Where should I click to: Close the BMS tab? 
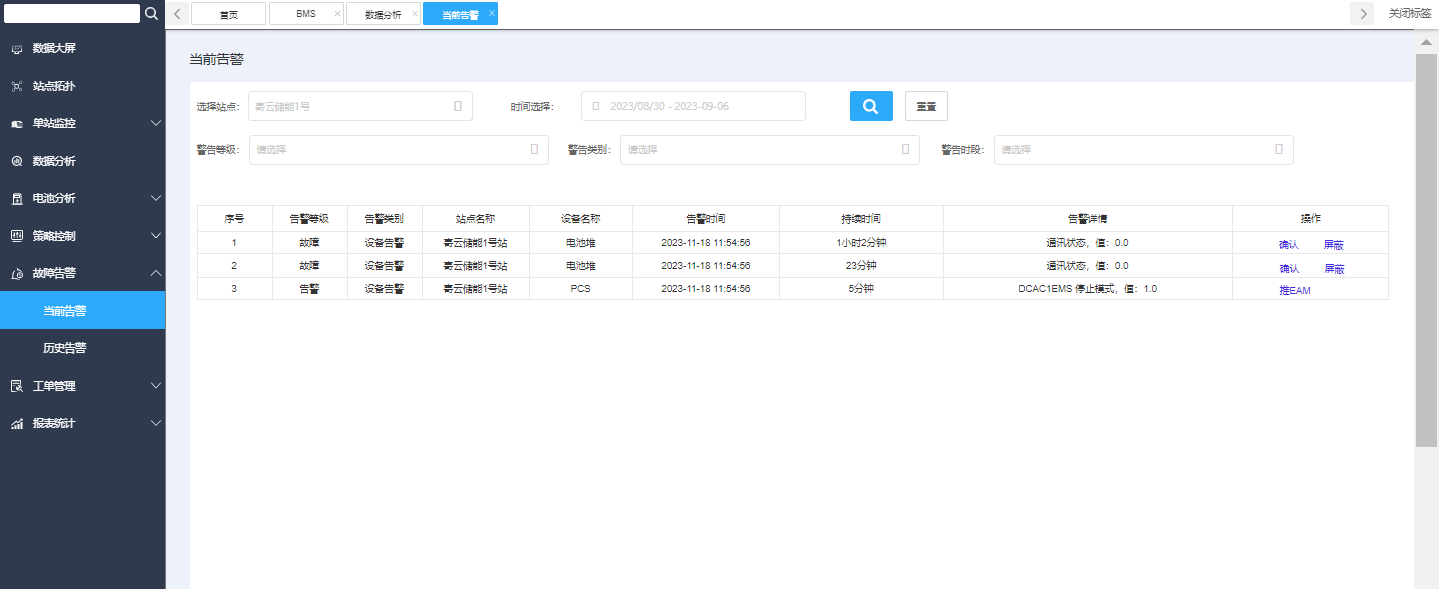click(x=337, y=14)
